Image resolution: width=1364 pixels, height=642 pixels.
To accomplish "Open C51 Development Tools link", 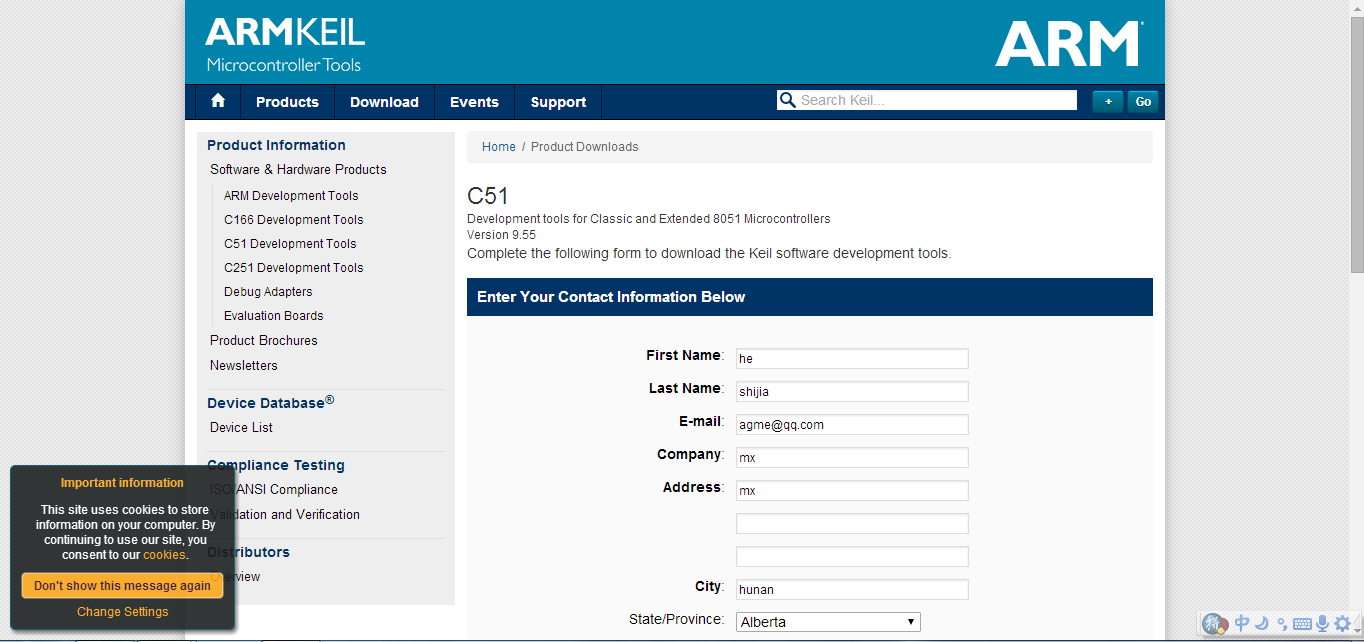I will click(x=290, y=244).
